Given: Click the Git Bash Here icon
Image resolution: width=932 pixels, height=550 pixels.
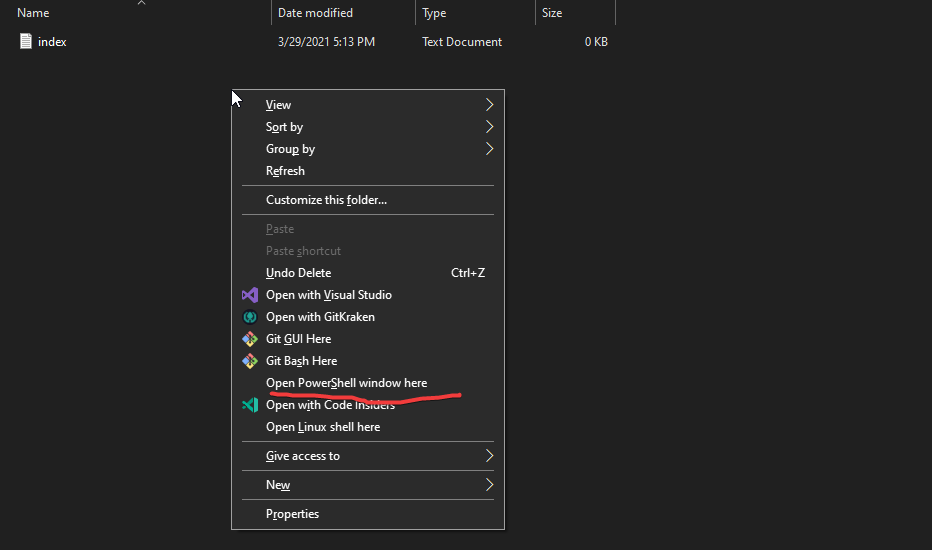Looking at the screenshot, I should tap(250, 361).
